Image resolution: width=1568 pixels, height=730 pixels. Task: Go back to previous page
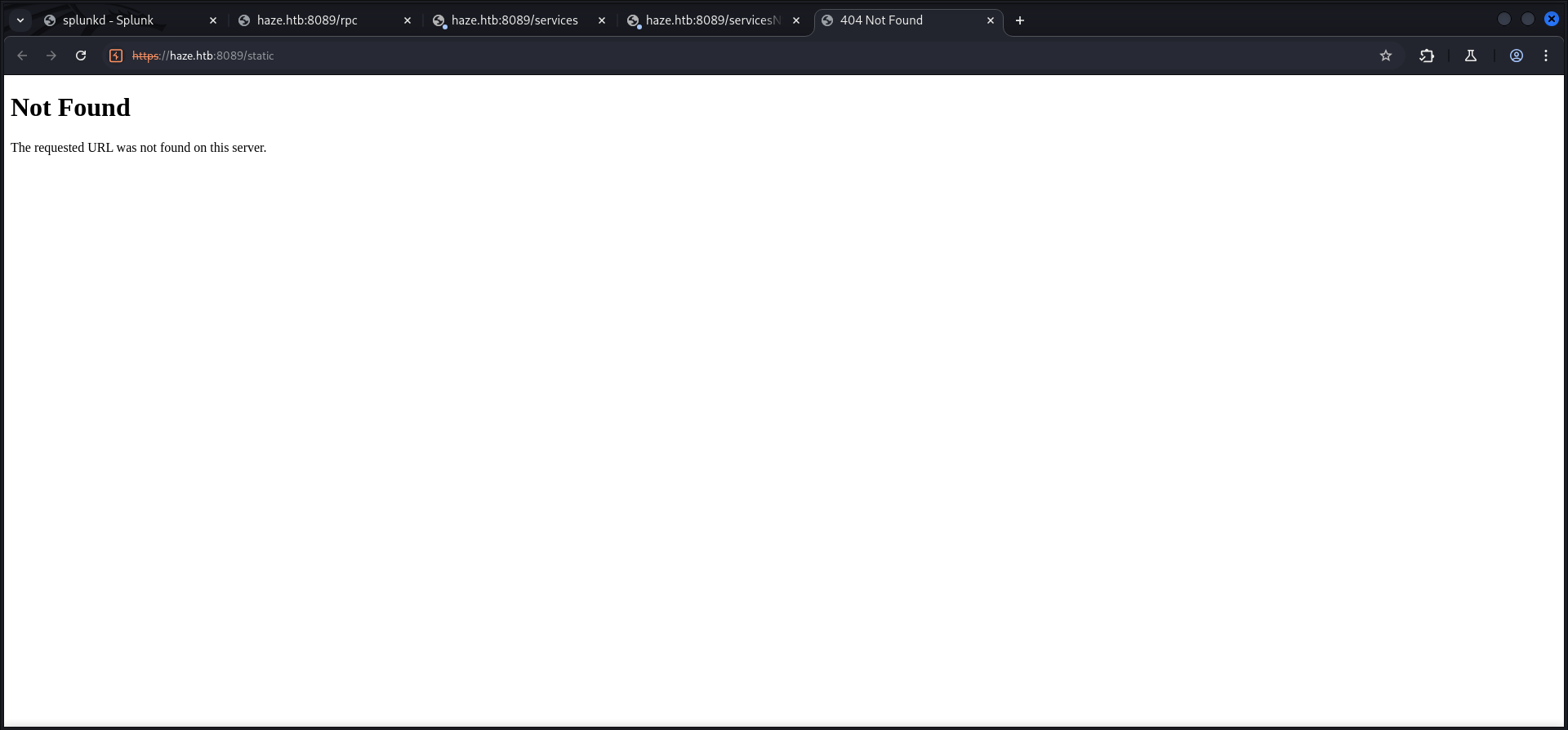22,56
